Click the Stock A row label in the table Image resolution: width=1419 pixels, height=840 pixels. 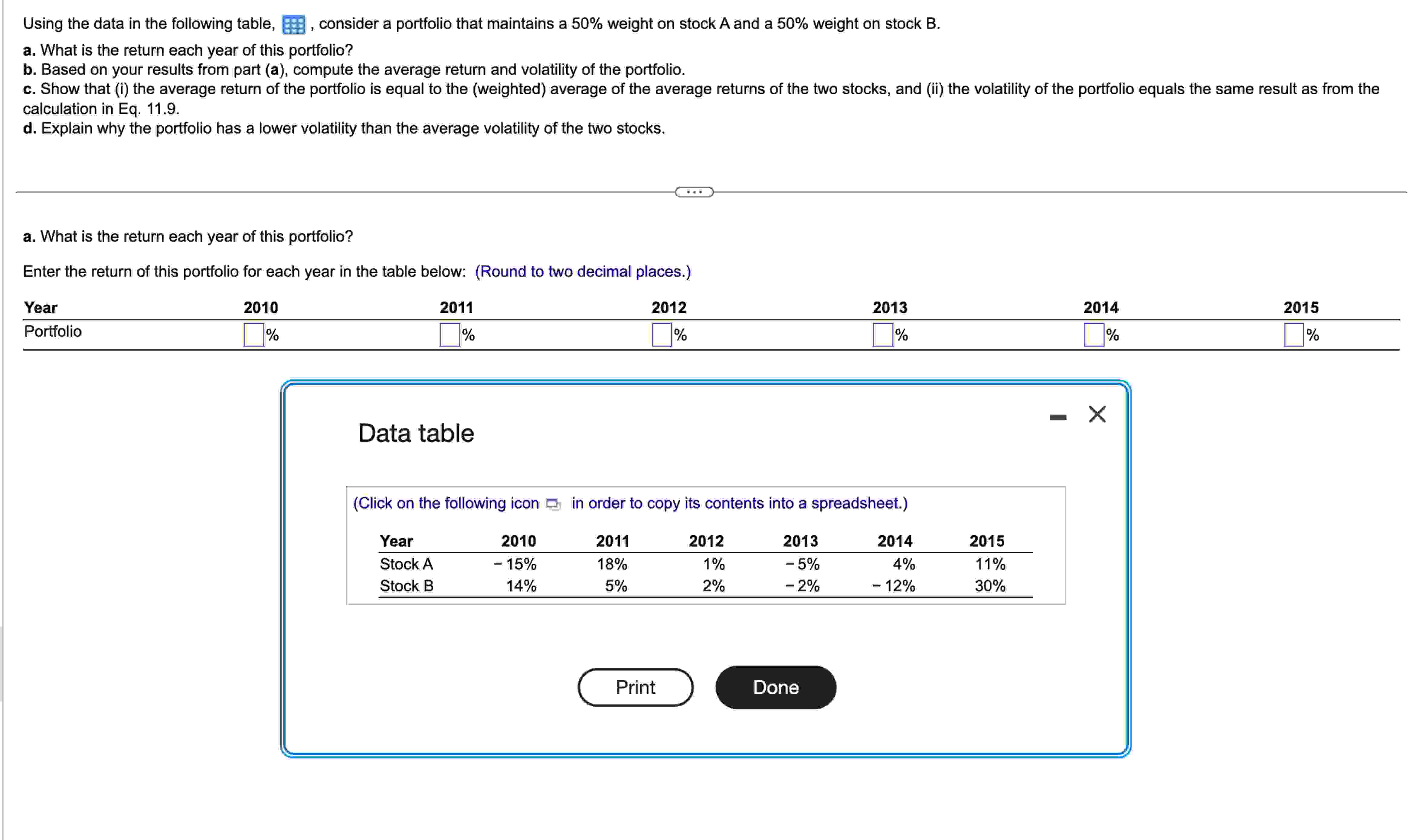(x=406, y=564)
